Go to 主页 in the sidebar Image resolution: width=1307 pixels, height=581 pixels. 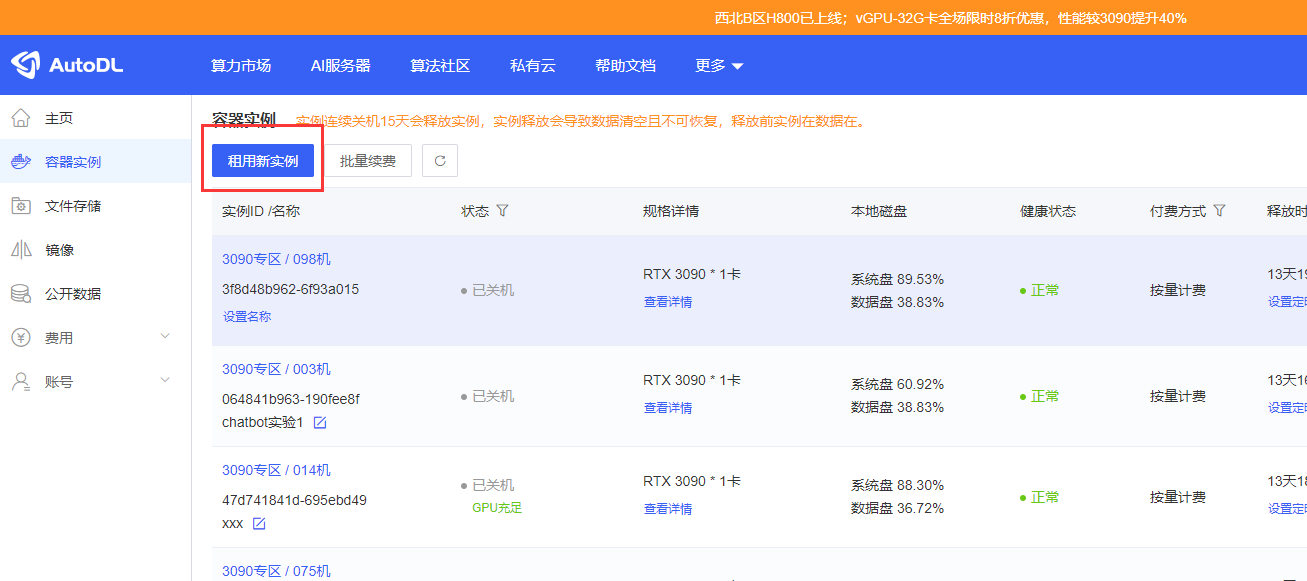point(59,119)
